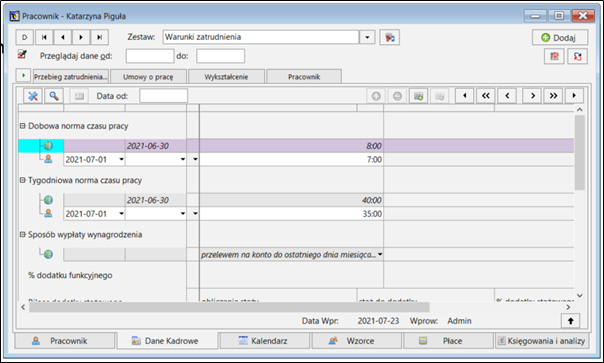Click the 35:00 value cell
The width and height of the screenshot is (604, 363).
point(291,213)
